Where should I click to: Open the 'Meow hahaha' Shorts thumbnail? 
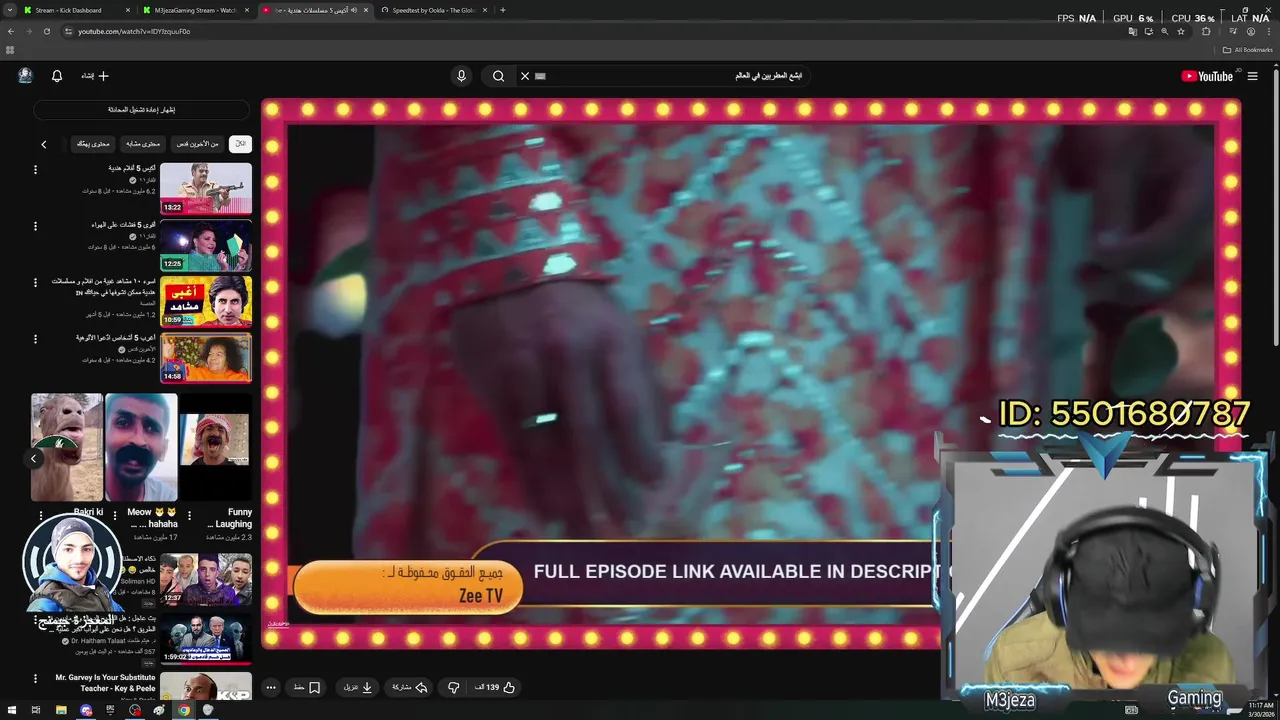pyautogui.click(x=141, y=447)
